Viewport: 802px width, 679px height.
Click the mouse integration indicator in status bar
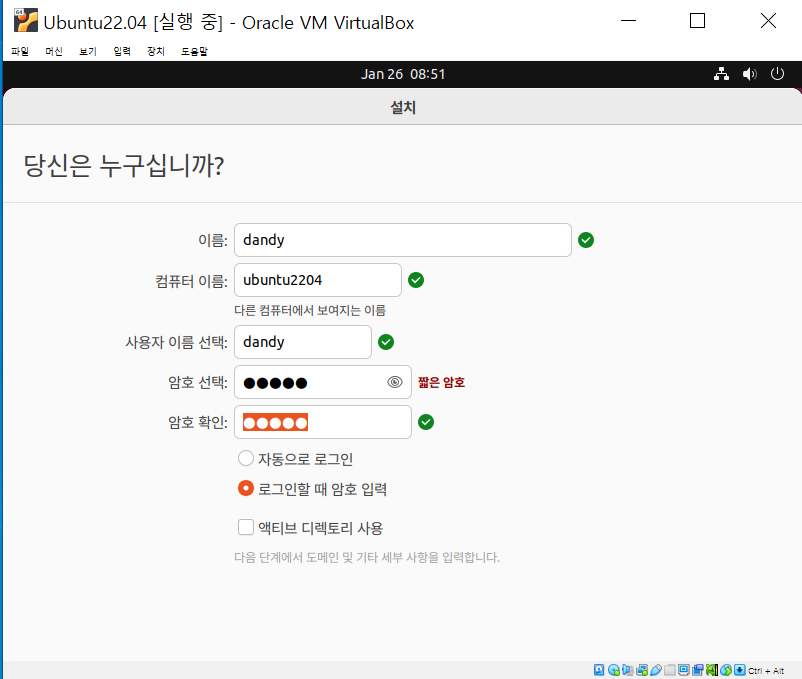click(x=726, y=670)
